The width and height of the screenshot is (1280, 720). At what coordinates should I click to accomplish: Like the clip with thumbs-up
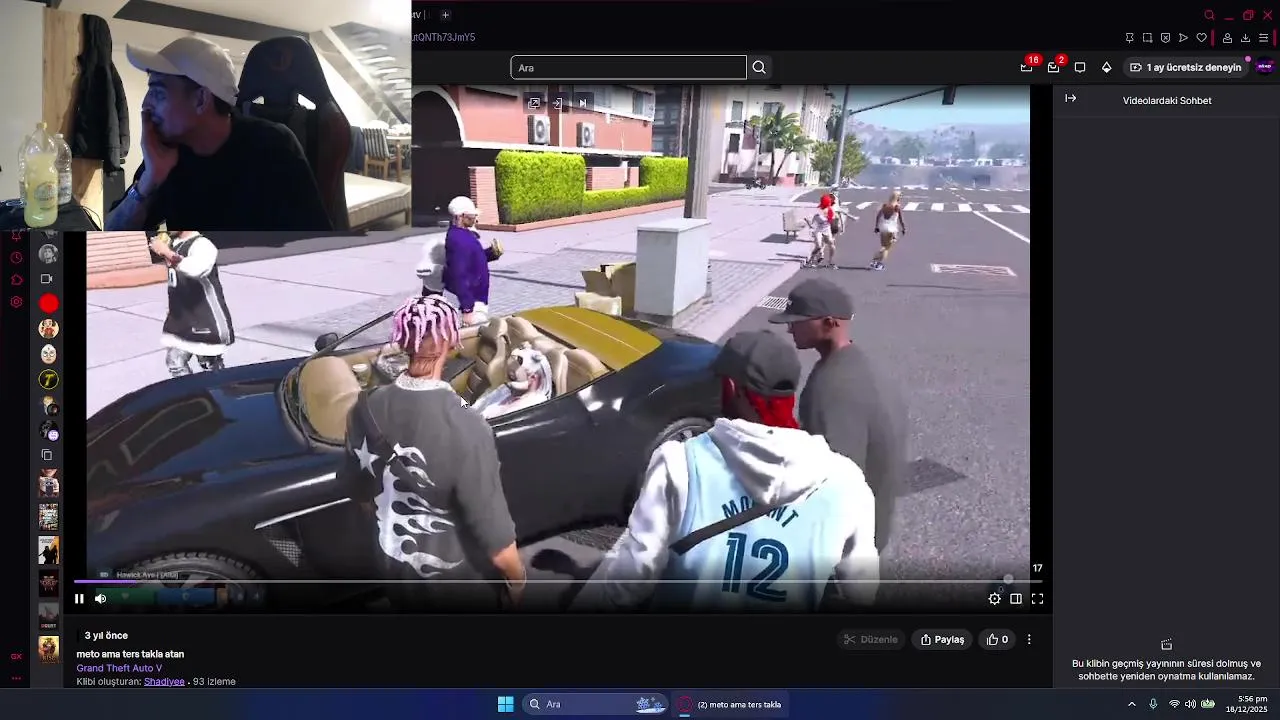997,640
